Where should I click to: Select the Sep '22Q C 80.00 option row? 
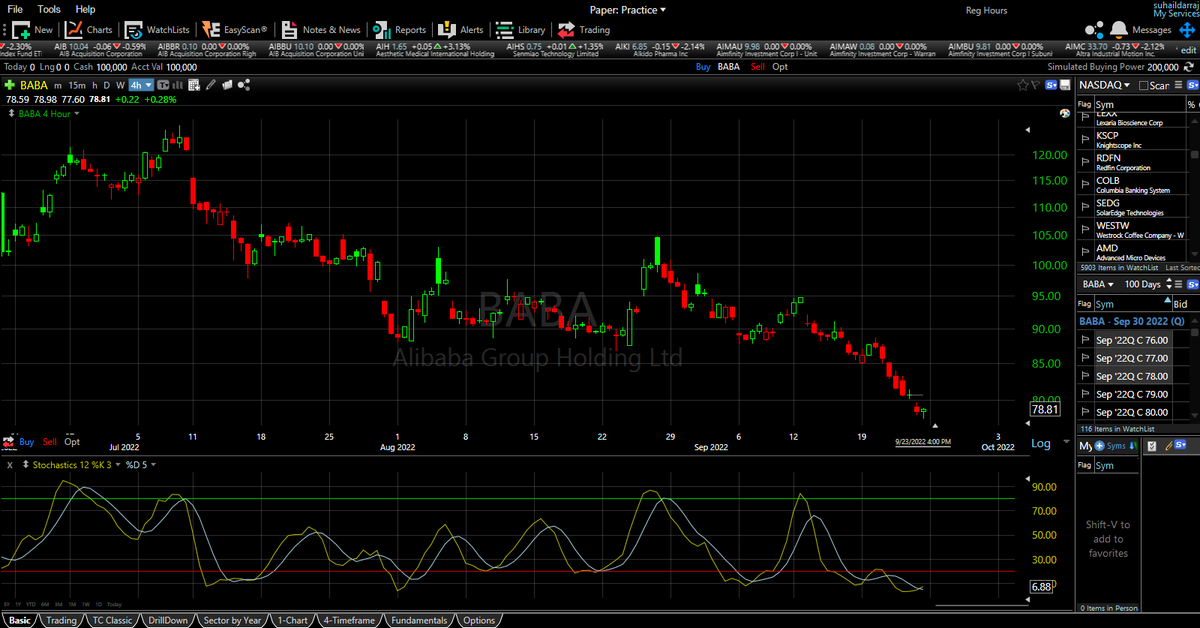1131,412
